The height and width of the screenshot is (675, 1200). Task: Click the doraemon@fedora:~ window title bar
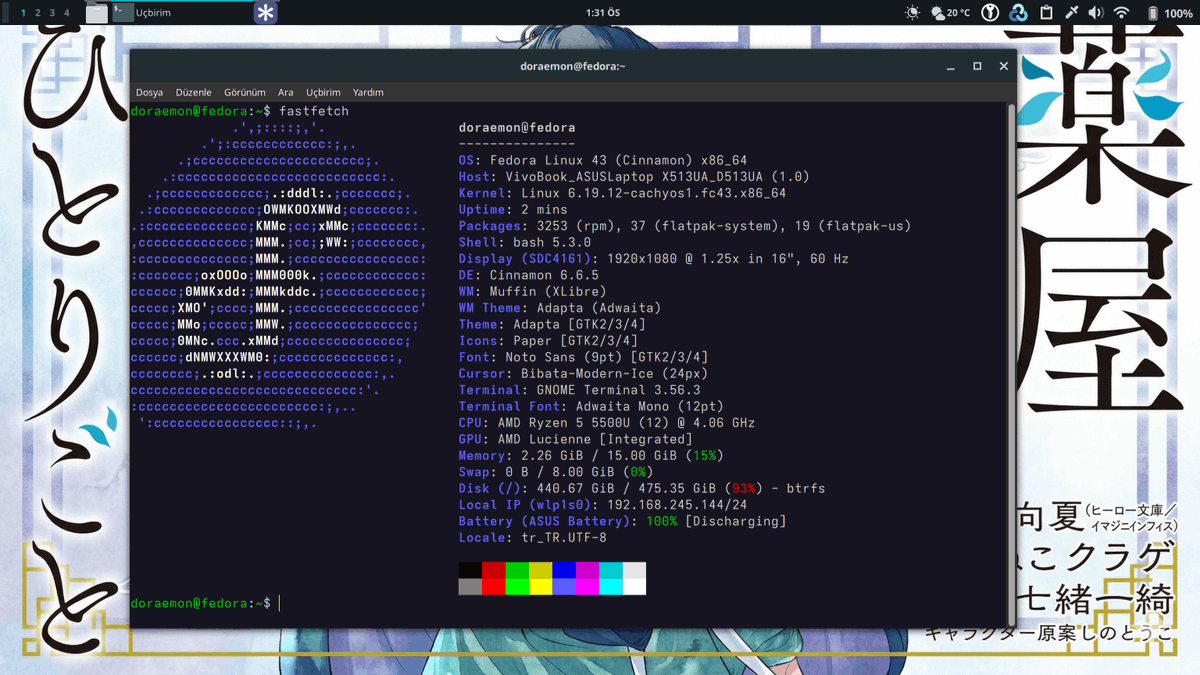[573, 66]
